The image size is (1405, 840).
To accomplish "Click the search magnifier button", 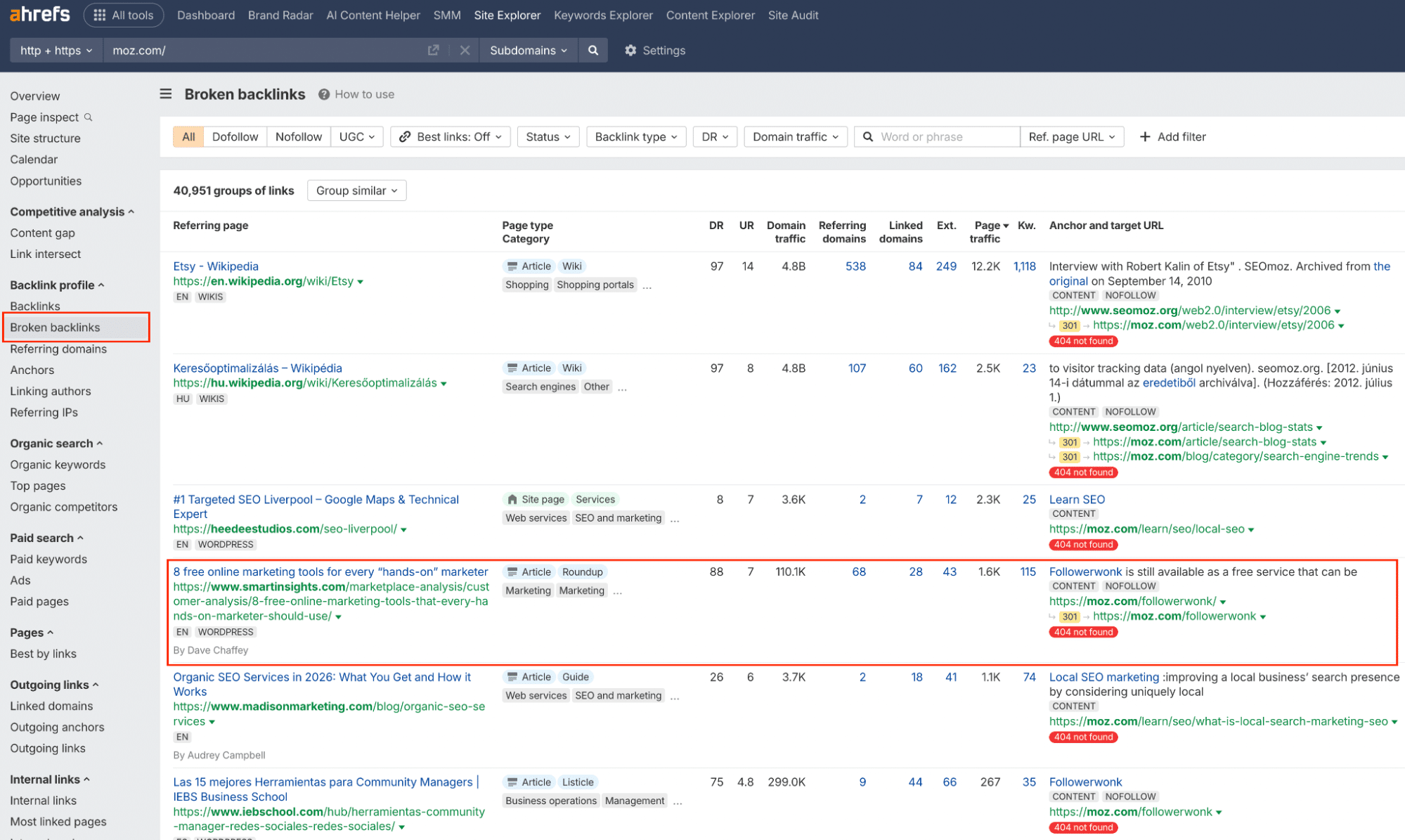I will click(x=593, y=51).
